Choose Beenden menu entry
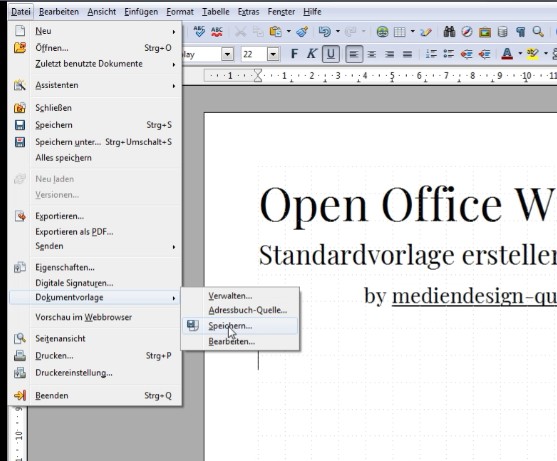 tap(96, 396)
